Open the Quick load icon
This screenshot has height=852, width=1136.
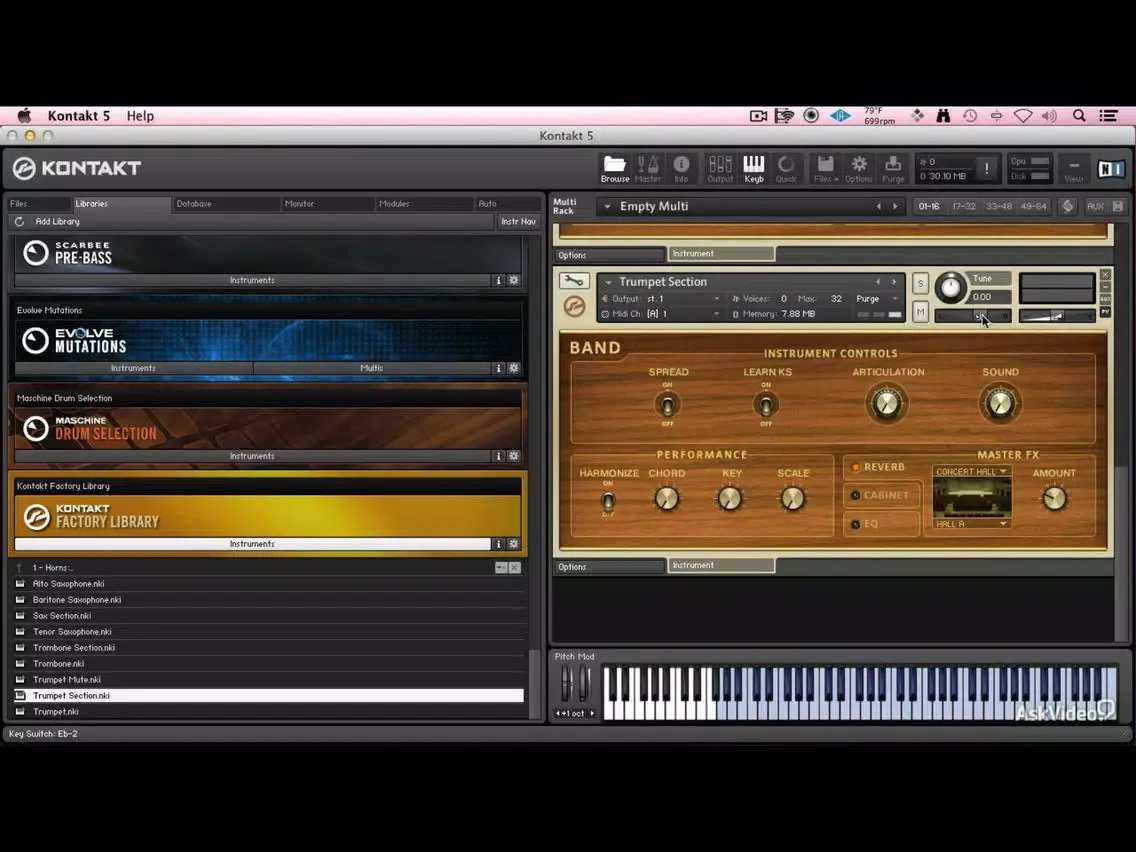point(786,169)
